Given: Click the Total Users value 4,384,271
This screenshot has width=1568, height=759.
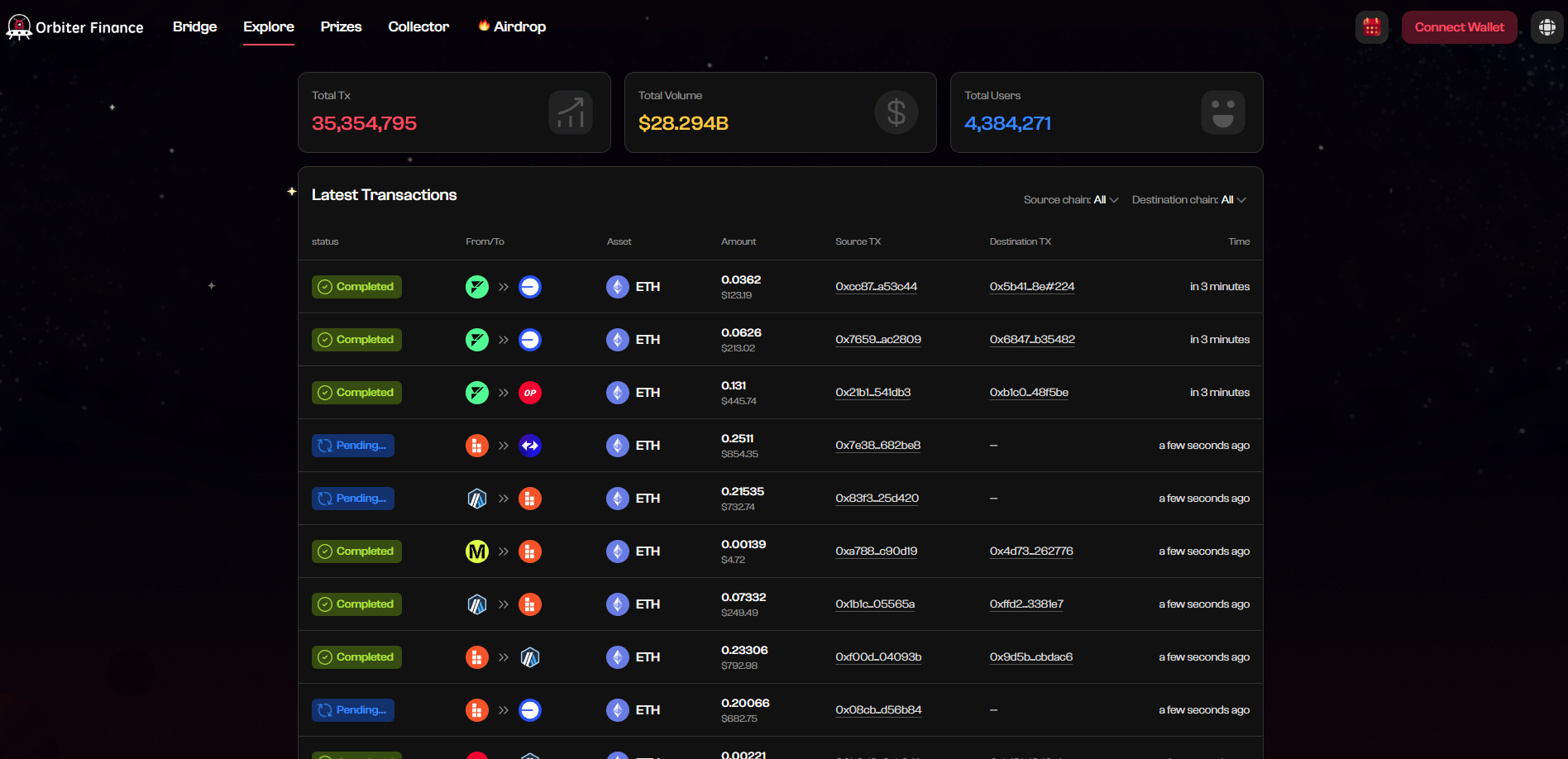Looking at the screenshot, I should (x=1007, y=123).
